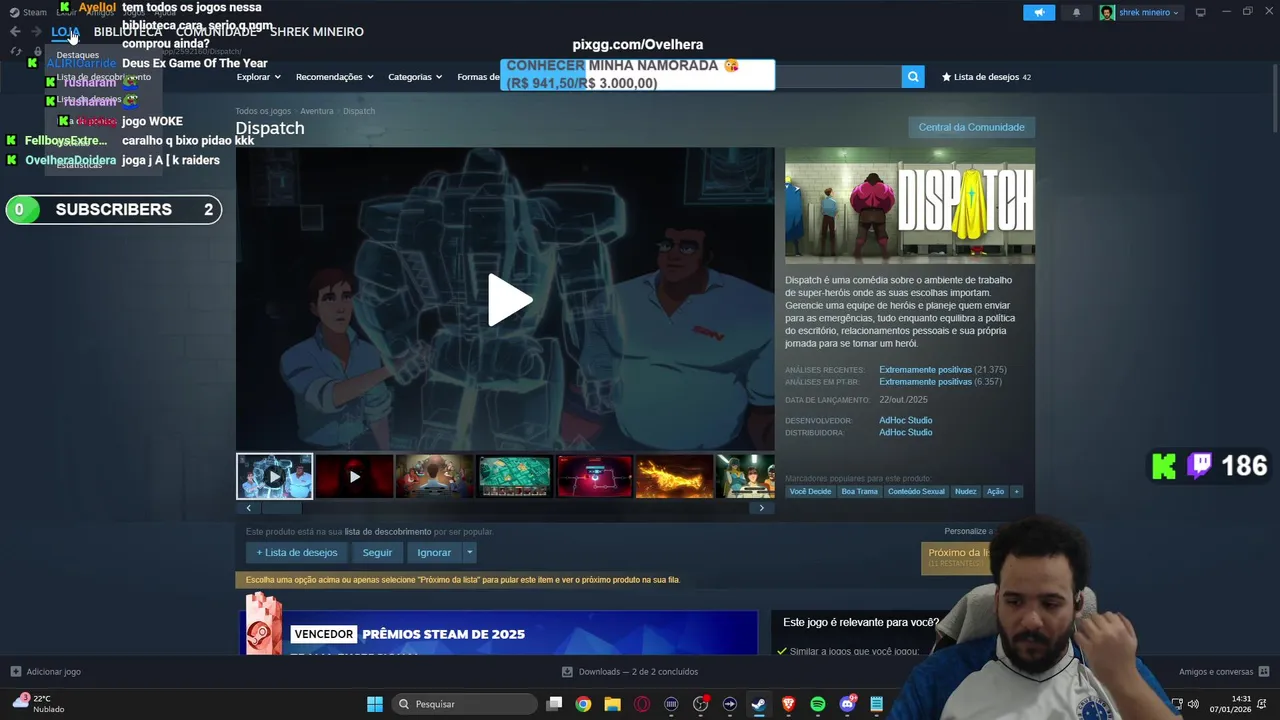
Task: Open publisher AdHoc Studio link
Action: [x=905, y=432]
